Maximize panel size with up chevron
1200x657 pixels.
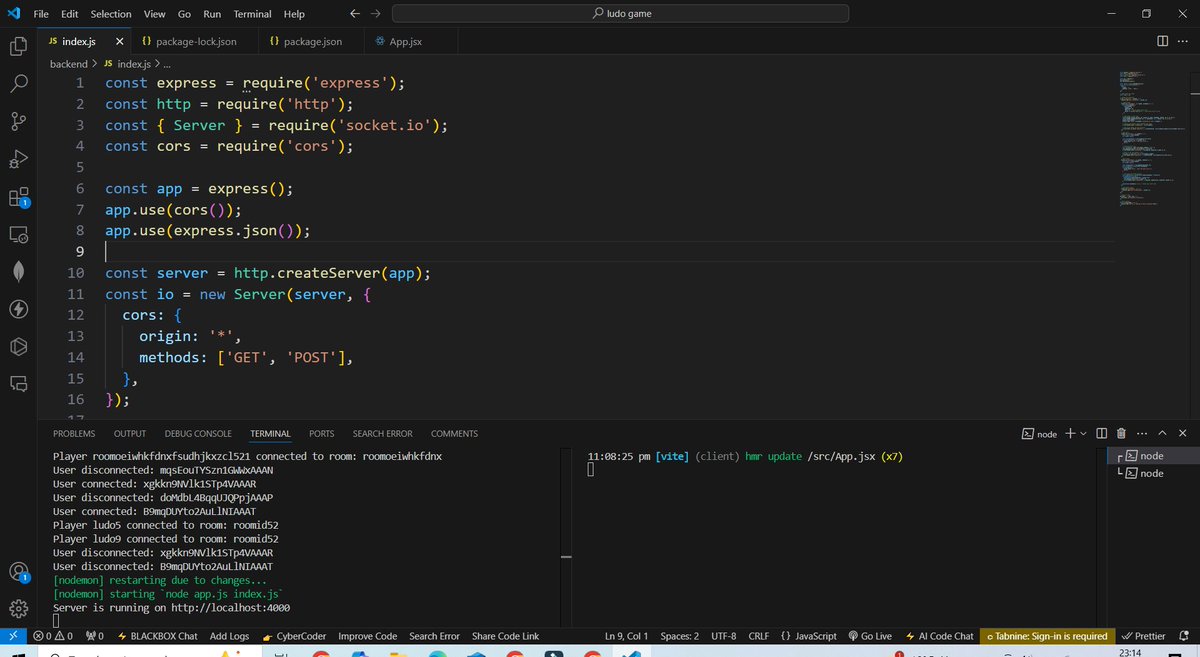[x=1162, y=433]
